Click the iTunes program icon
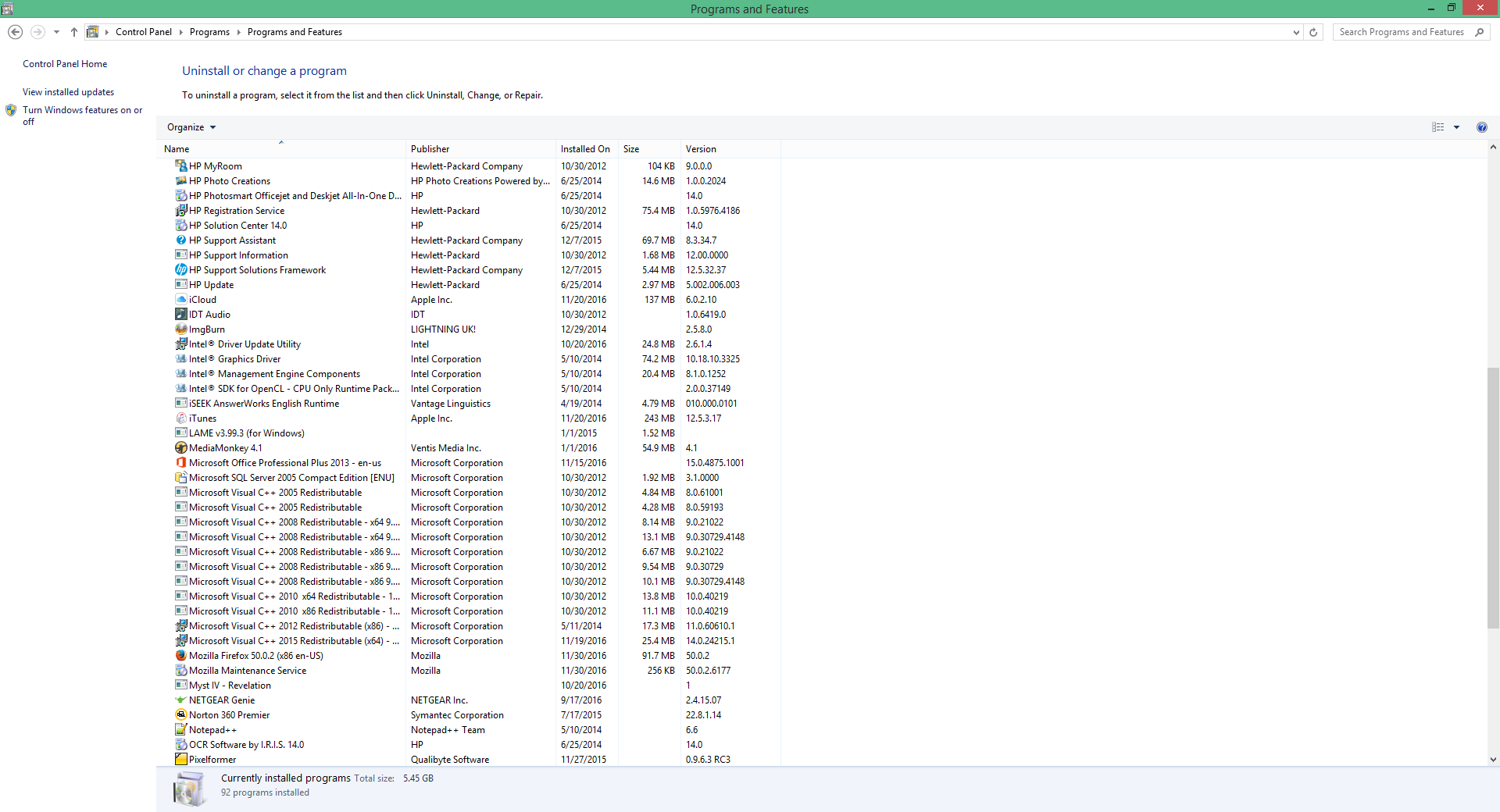Image resolution: width=1500 pixels, height=812 pixels. 181,418
